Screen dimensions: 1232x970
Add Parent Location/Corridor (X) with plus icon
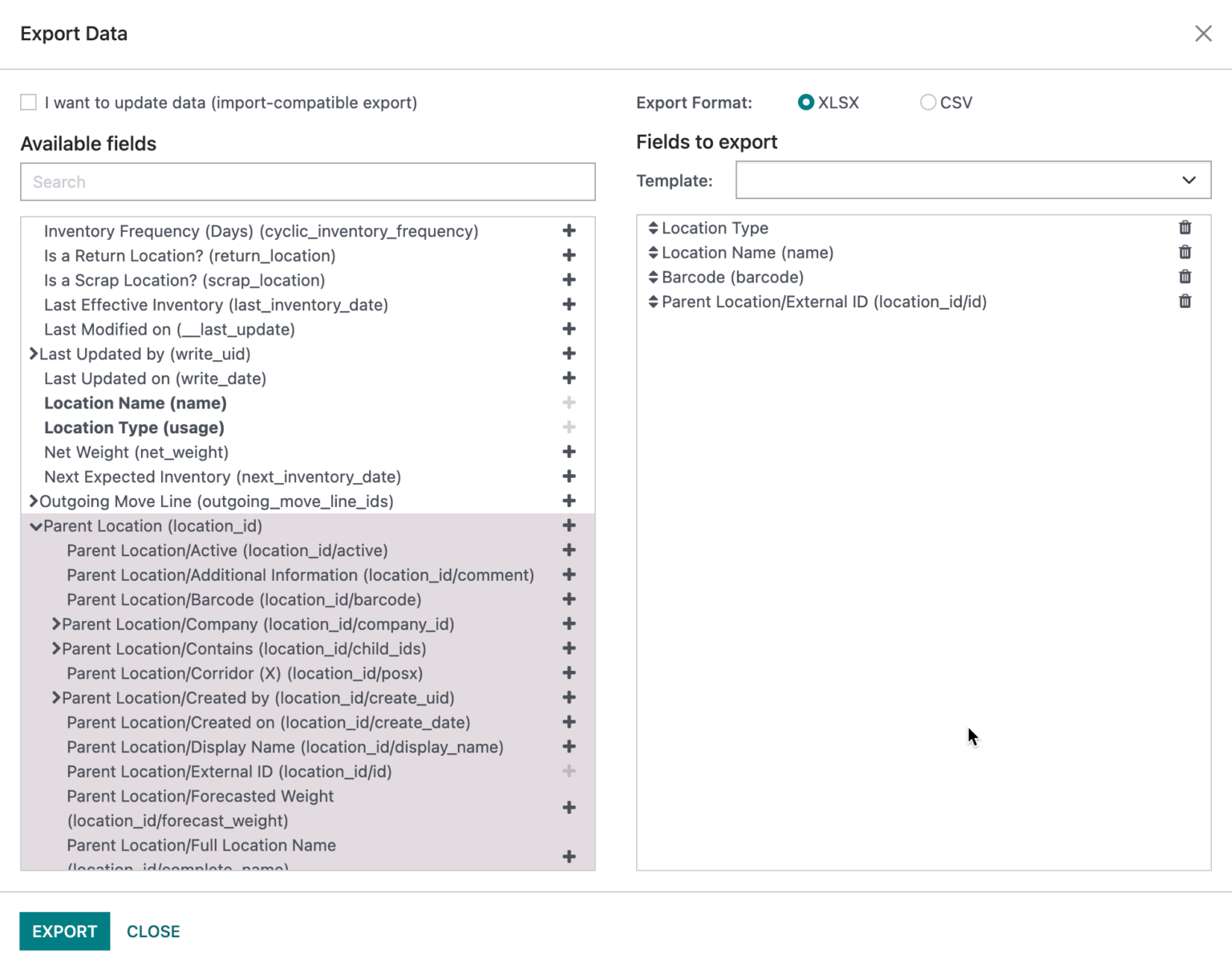click(x=569, y=673)
